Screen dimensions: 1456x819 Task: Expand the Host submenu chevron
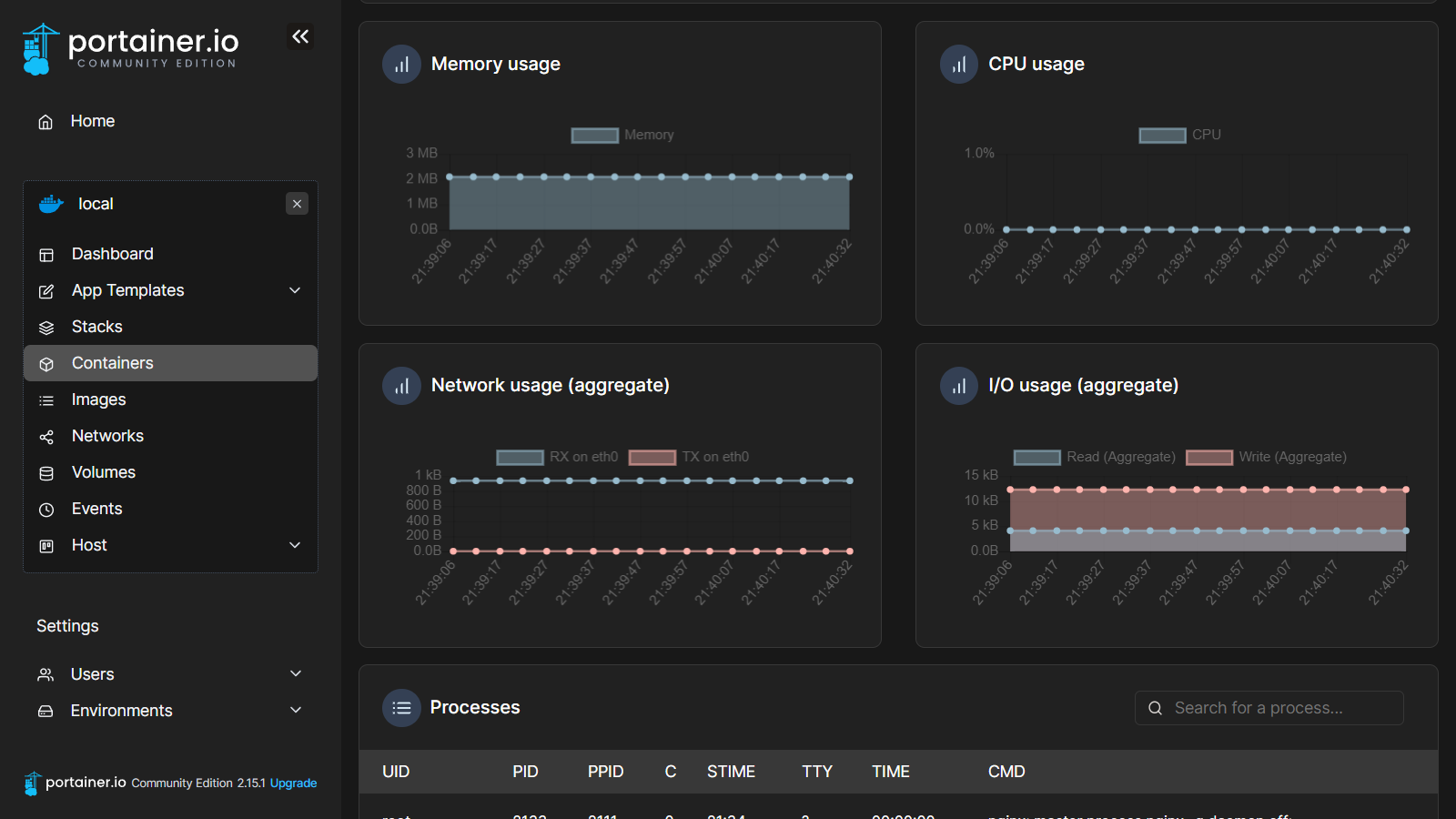coord(295,545)
